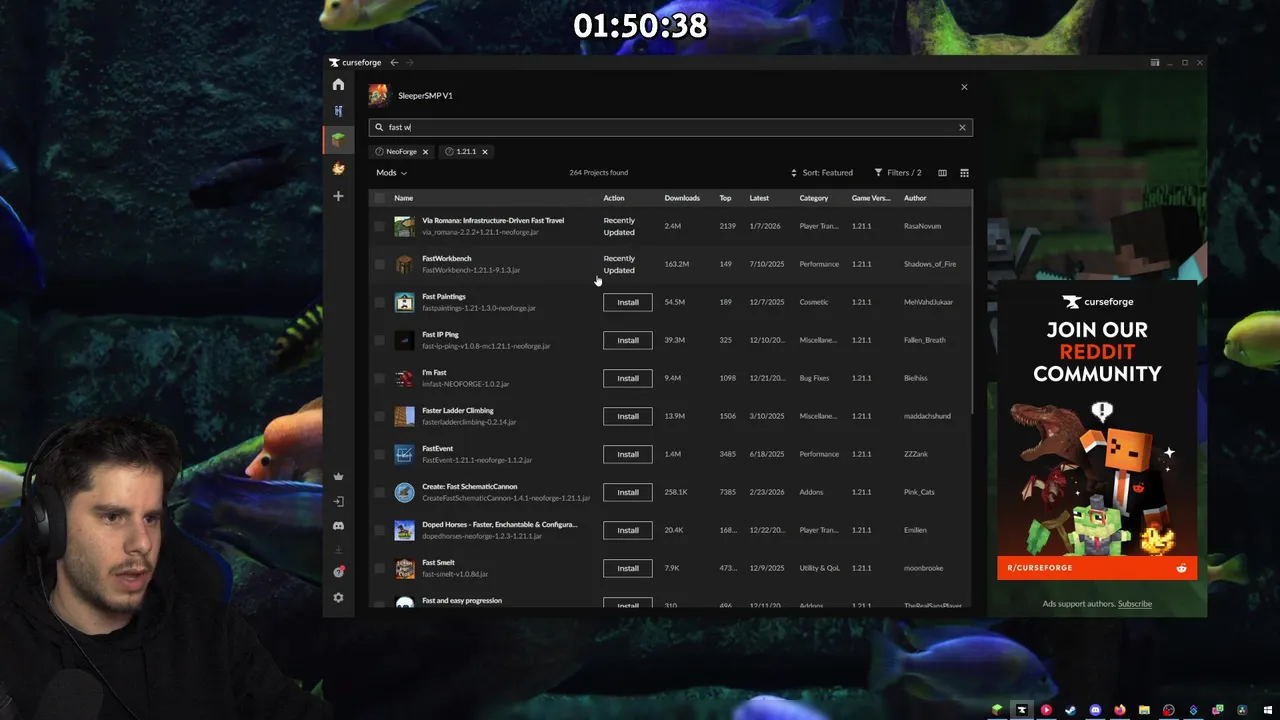
Task: Open the R/CURSEFORGE Reddit banner
Action: coord(1097,568)
